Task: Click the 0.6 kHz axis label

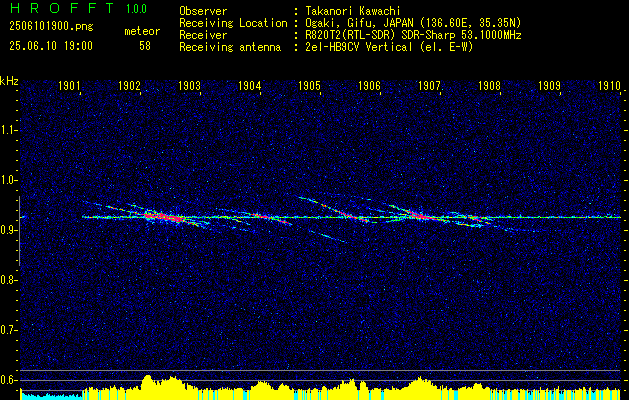Action: [x=8, y=380]
